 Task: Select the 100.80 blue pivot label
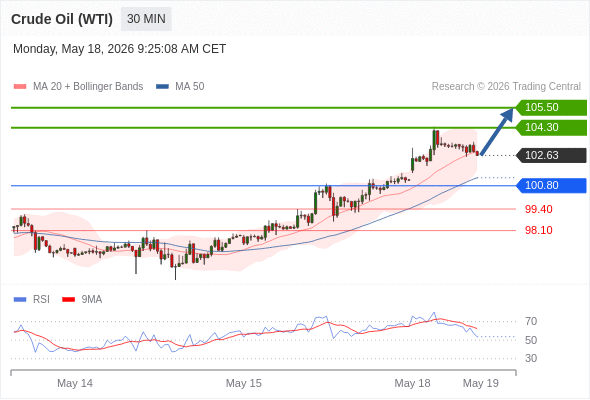[x=551, y=186]
